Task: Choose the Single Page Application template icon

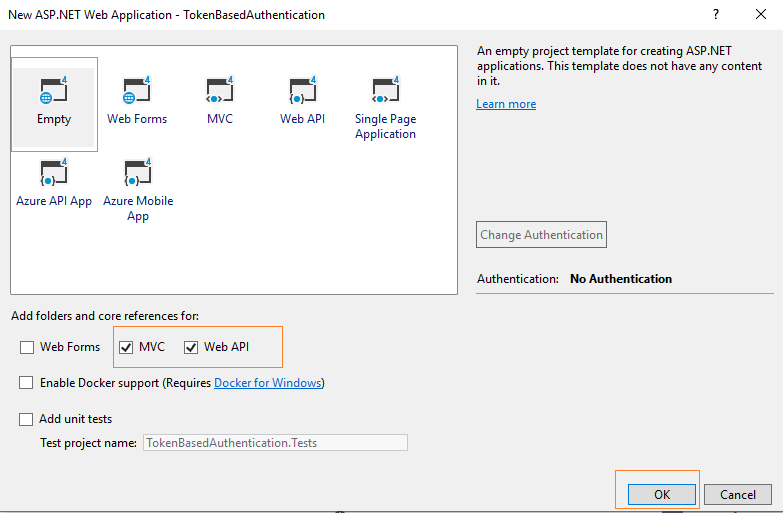Action: [x=386, y=90]
